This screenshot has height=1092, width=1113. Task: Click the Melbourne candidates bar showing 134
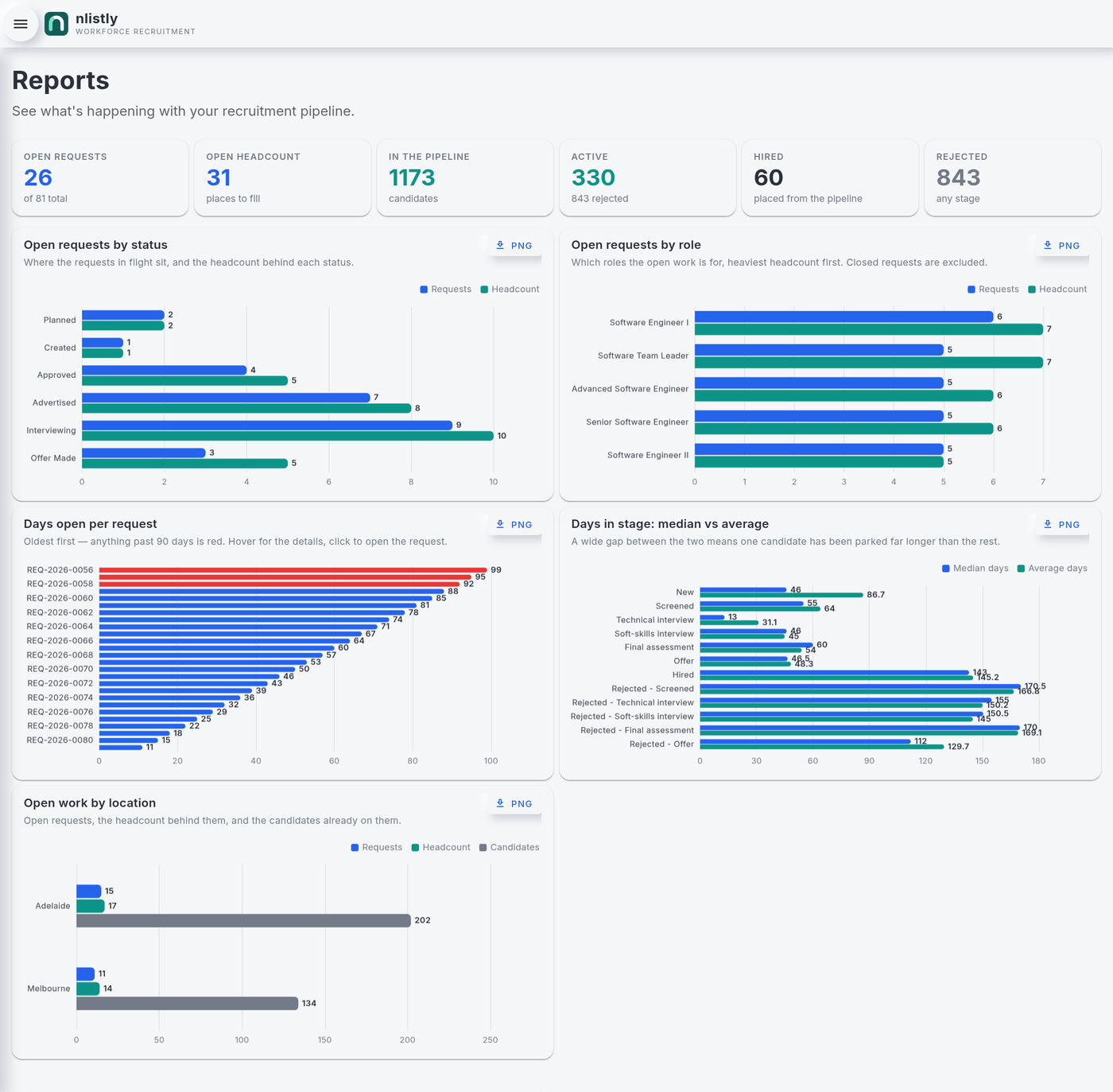click(187, 1004)
